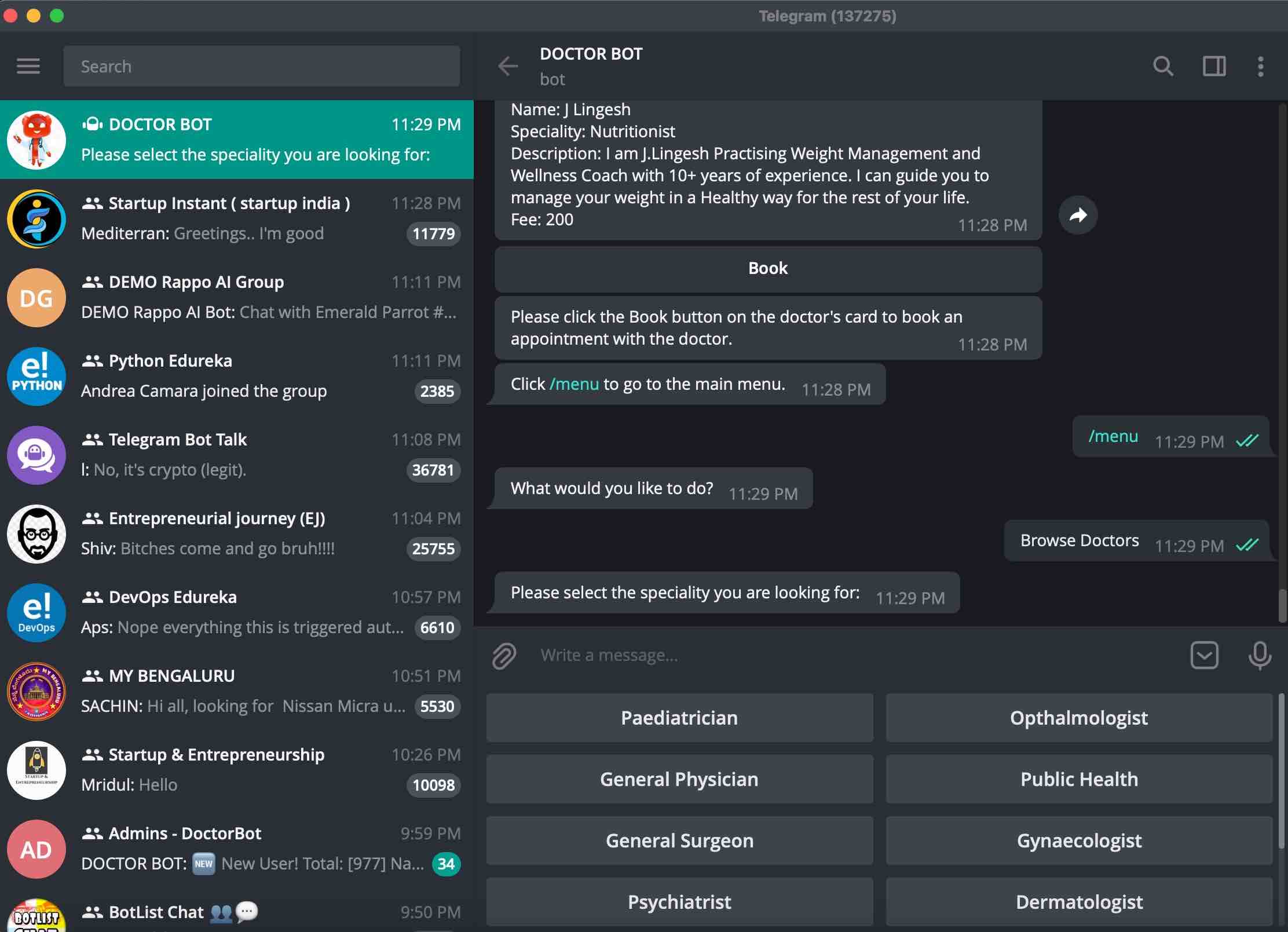Screen dimensions: 1288x932
Task: Open the Python Edureka group chat
Action: click(237, 376)
